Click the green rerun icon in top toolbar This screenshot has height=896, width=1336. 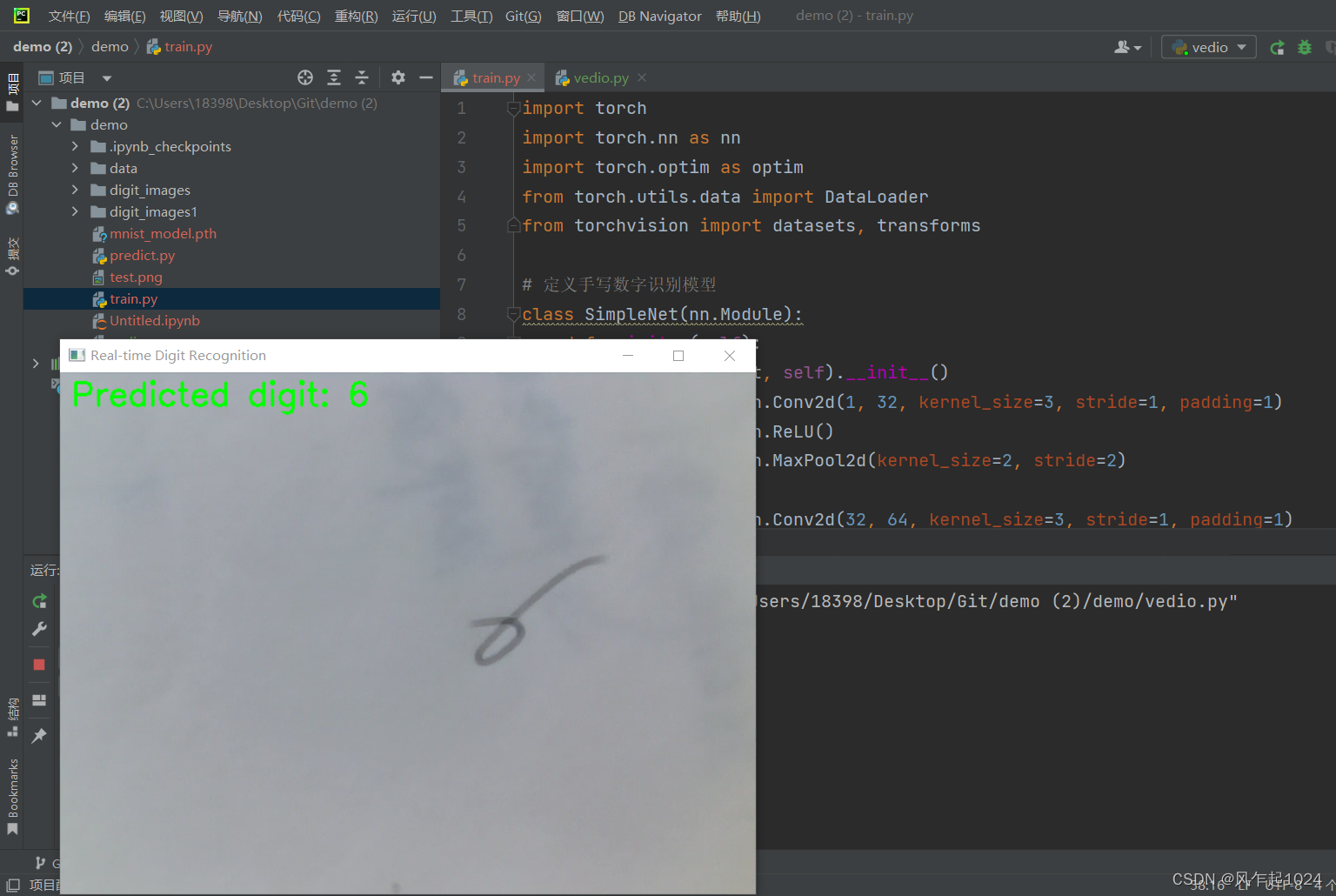point(1277,47)
